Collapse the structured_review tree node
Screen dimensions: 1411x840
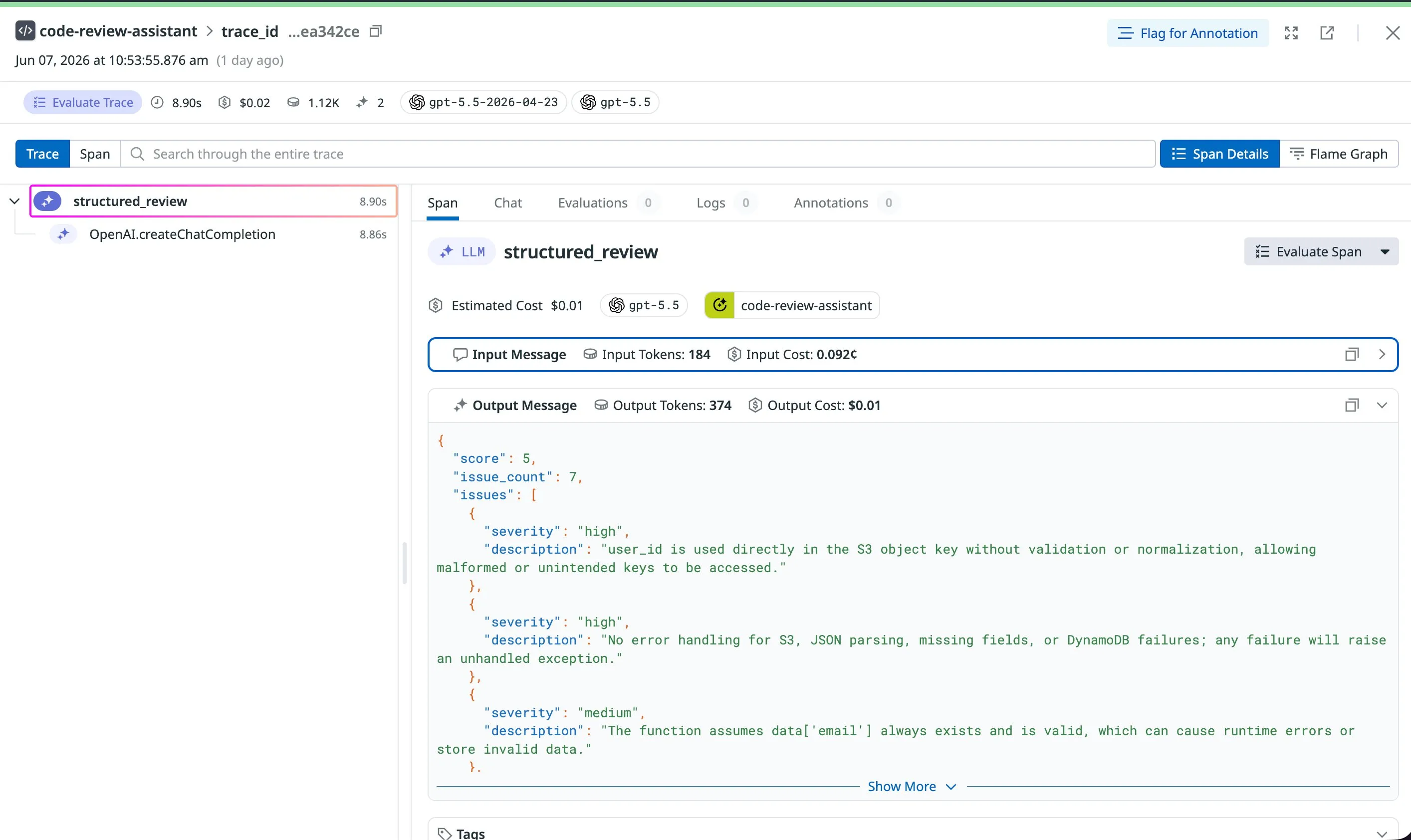15,201
